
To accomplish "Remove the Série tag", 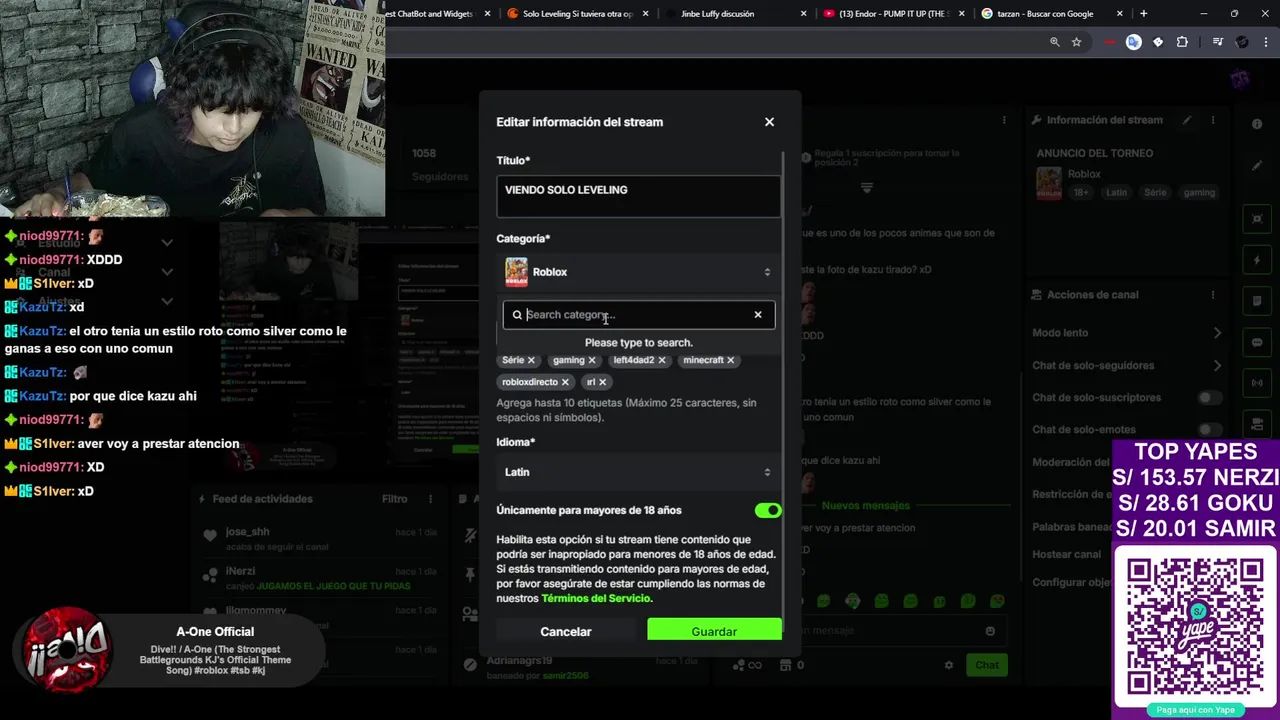I will [x=531, y=360].
